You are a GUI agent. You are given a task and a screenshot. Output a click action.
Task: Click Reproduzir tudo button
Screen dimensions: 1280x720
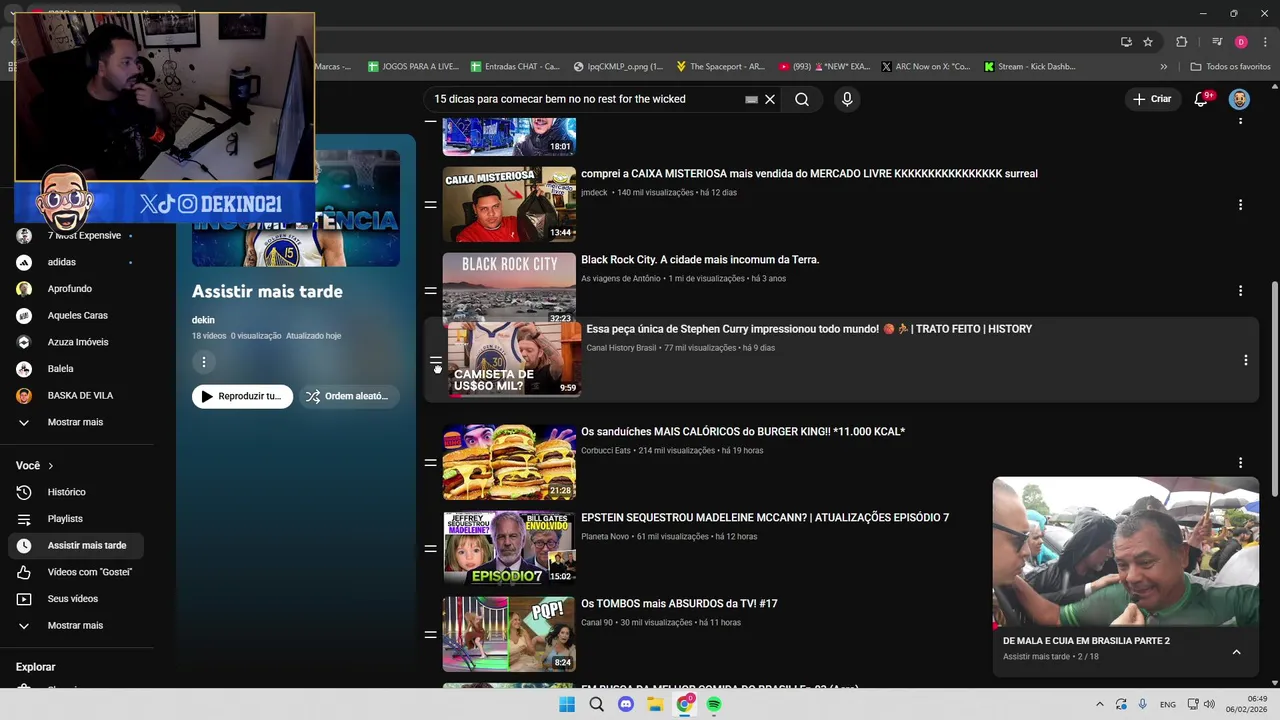242,396
